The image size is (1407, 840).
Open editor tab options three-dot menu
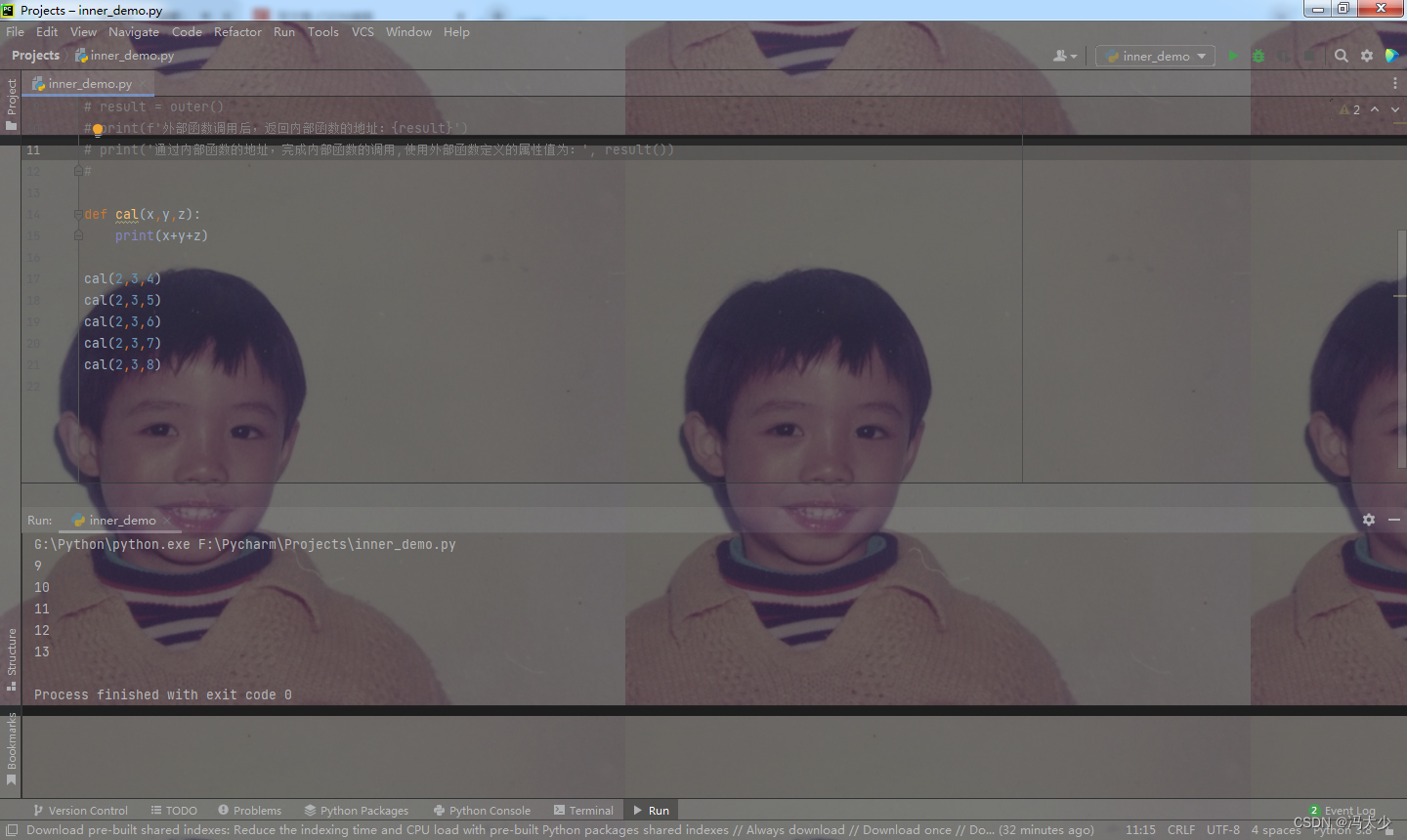coord(1394,83)
